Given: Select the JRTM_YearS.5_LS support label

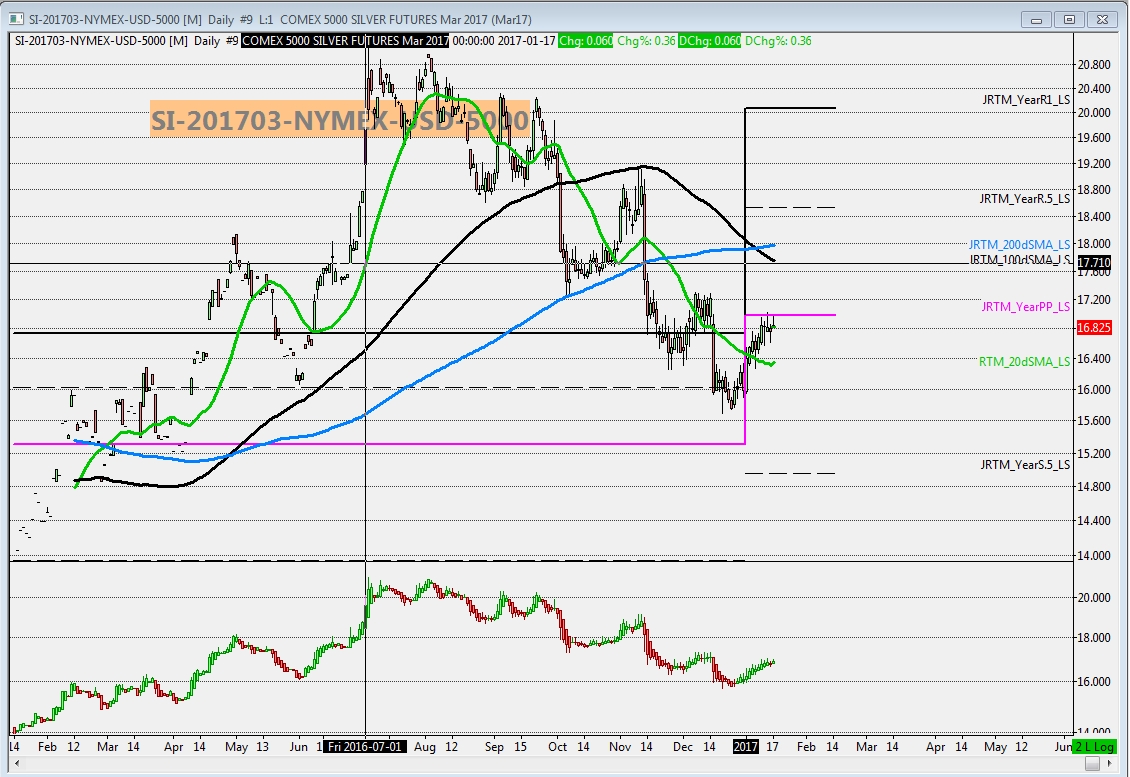Looking at the screenshot, I should coord(1025,464).
